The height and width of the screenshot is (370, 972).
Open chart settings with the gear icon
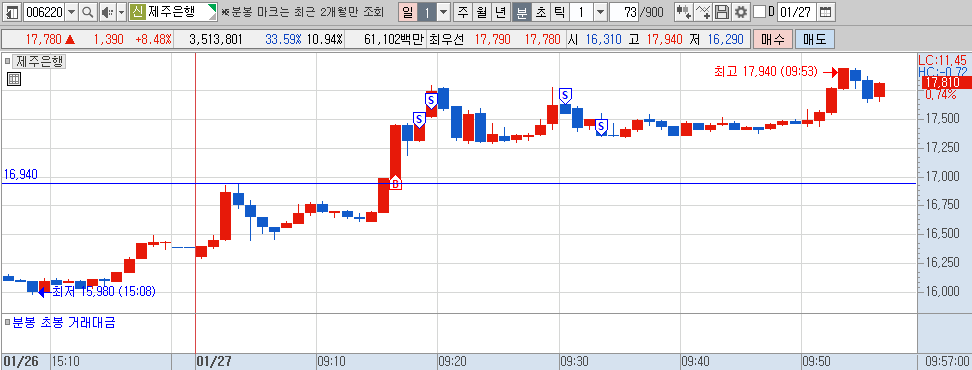(740, 11)
